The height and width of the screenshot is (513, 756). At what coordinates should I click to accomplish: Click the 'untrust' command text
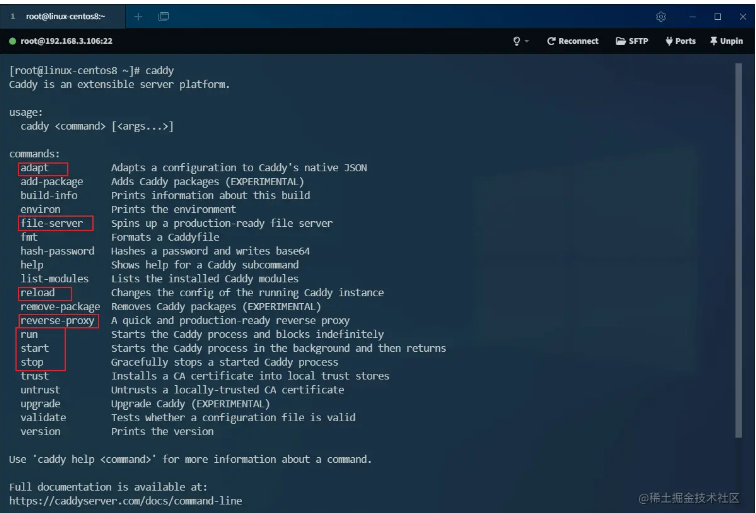tap(40, 390)
